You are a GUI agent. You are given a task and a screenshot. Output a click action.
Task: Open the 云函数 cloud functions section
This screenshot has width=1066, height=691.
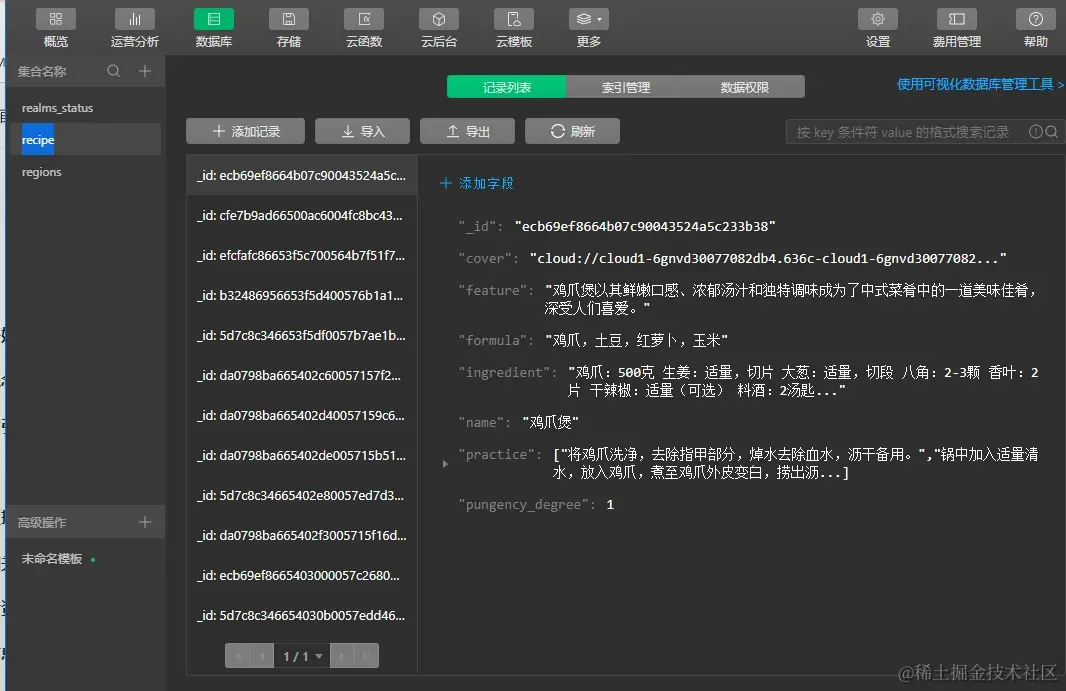pyautogui.click(x=364, y=27)
